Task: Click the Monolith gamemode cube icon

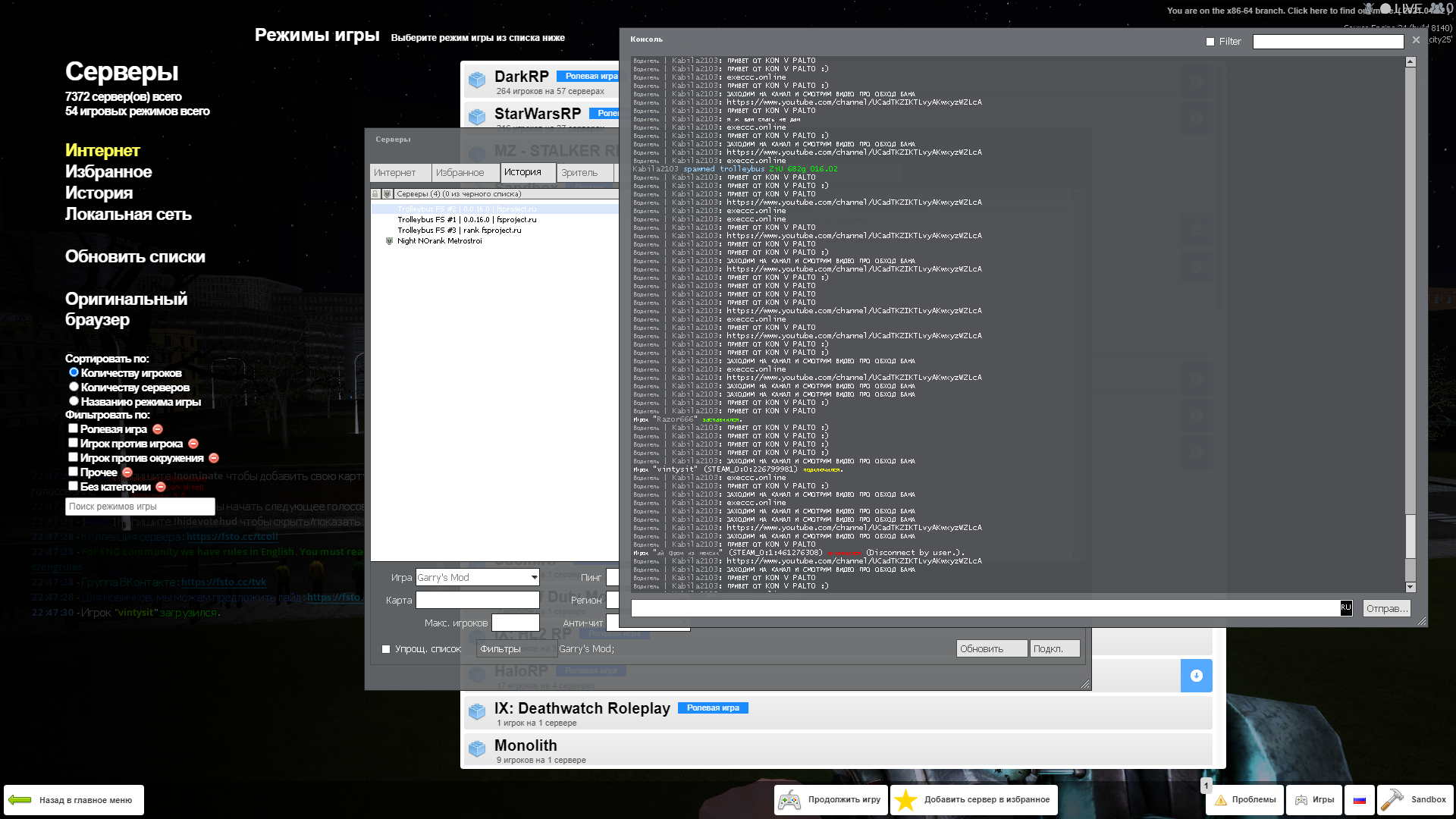Action: click(477, 749)
